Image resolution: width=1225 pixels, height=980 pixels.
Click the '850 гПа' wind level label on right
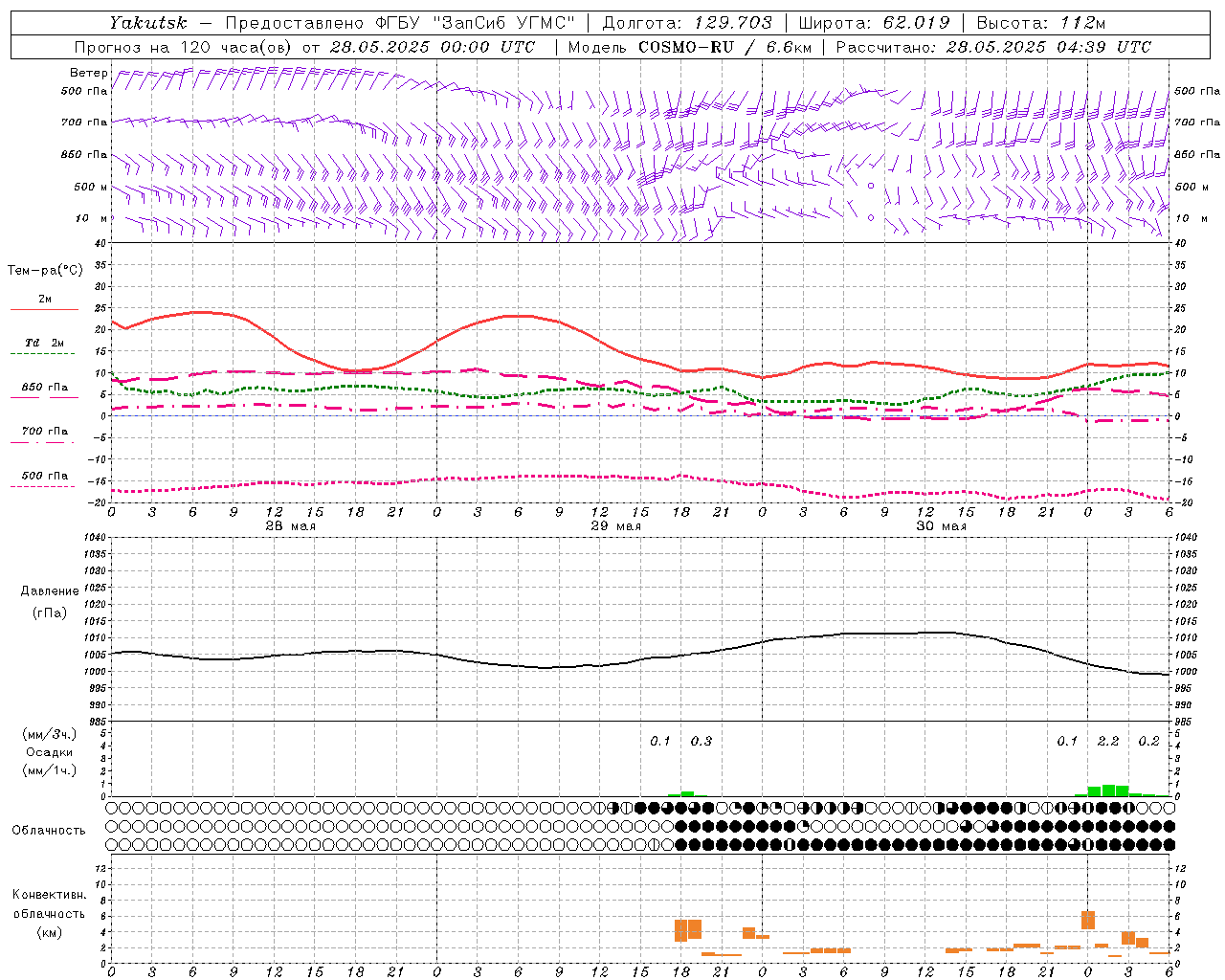1197,154
